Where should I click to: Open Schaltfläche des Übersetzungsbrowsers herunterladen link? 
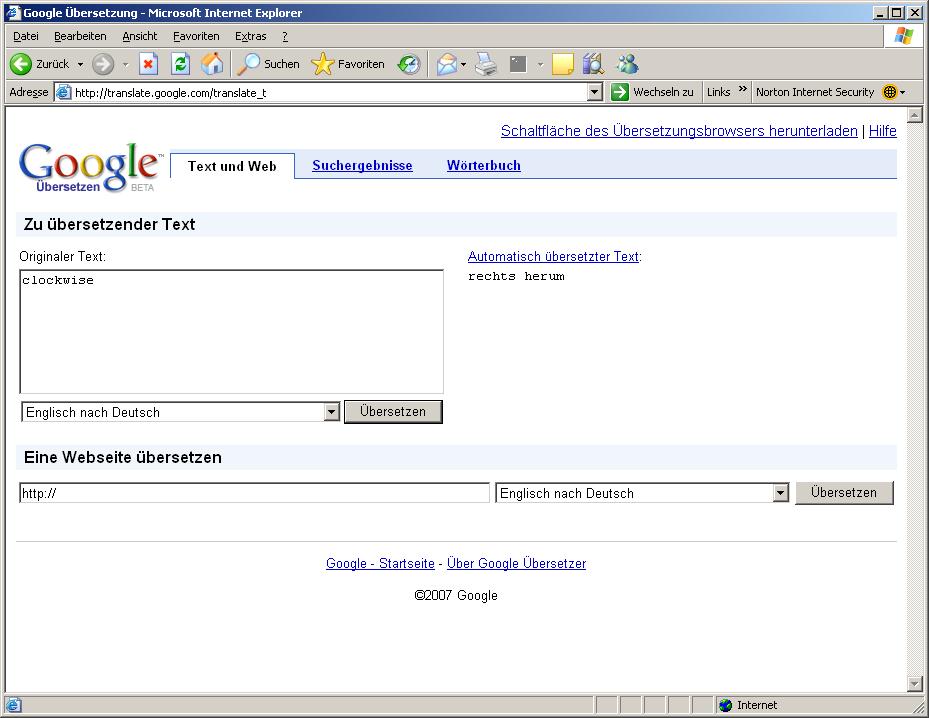click(679, 131)
